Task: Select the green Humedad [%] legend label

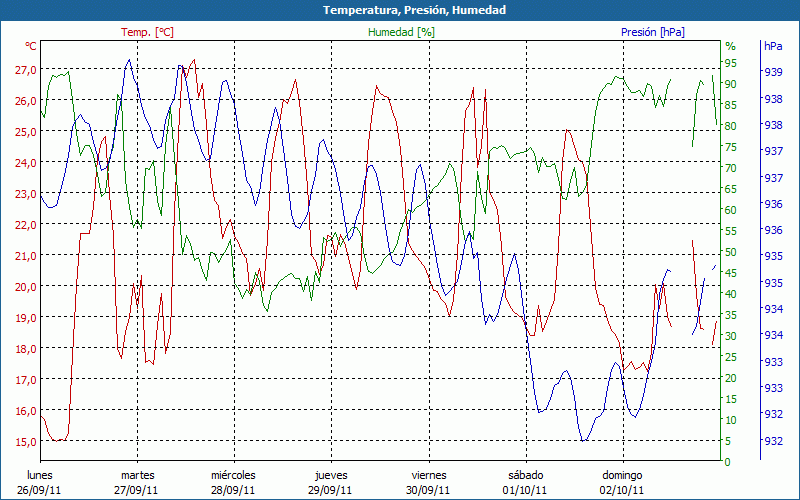Action: (402, 32)
